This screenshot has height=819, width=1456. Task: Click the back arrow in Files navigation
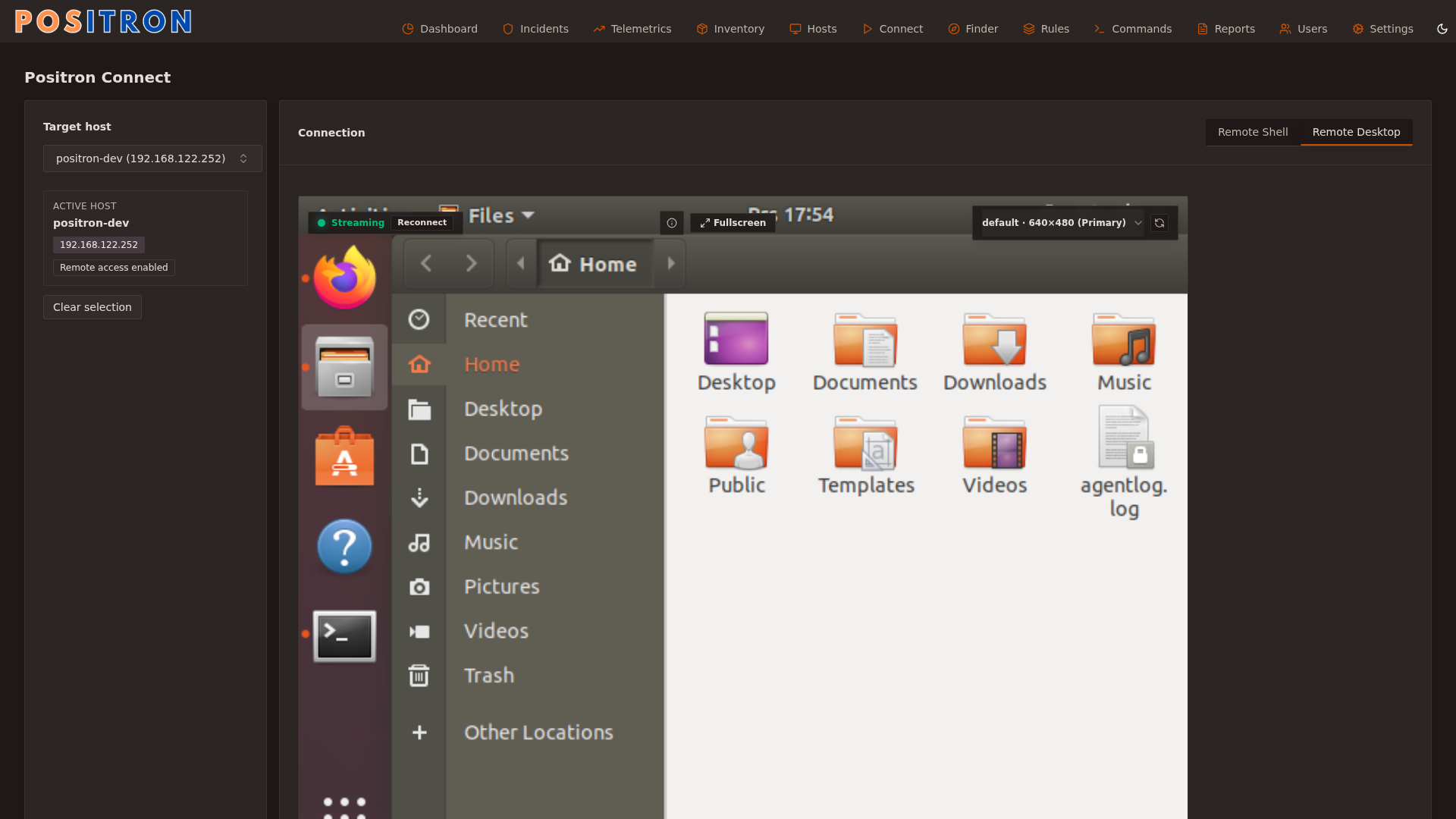tap(425, 263)
